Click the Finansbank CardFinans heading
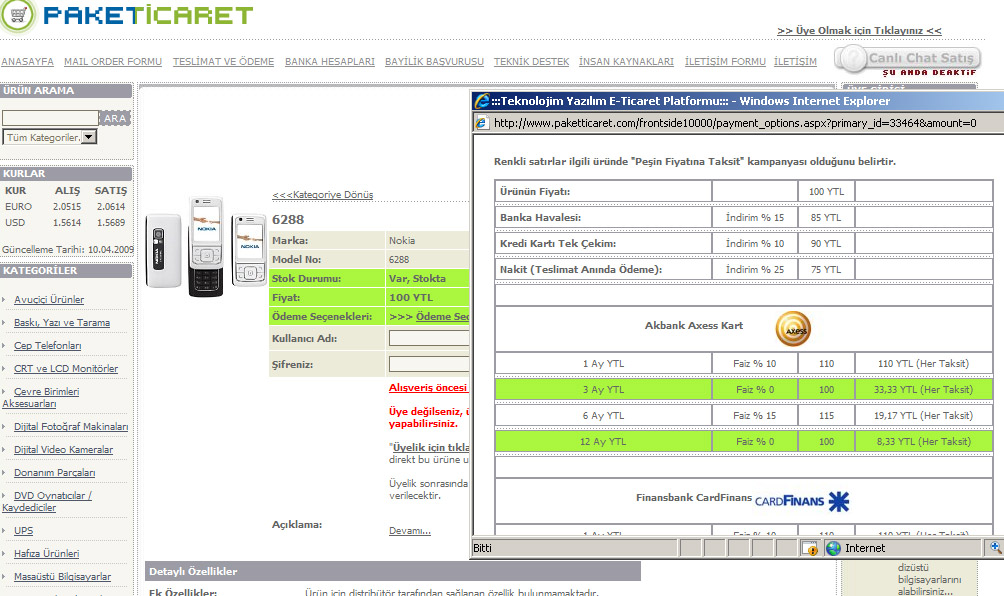 [693, 497]
